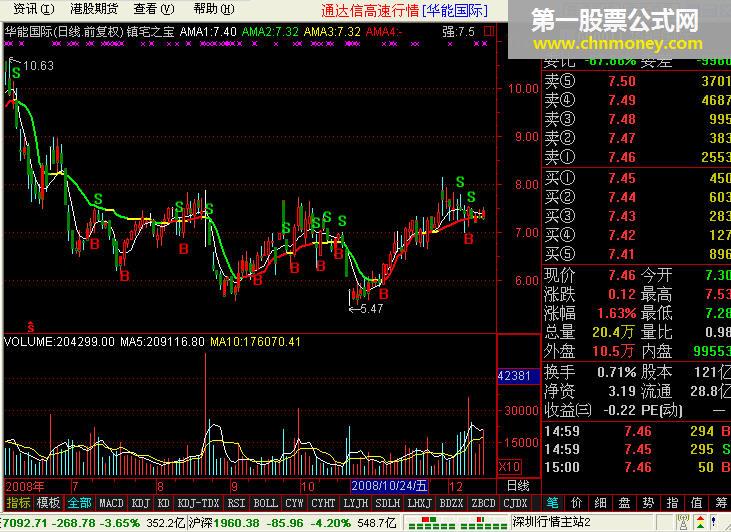
Task: Apply the CYHT indicator
Action: click(323, 503)
